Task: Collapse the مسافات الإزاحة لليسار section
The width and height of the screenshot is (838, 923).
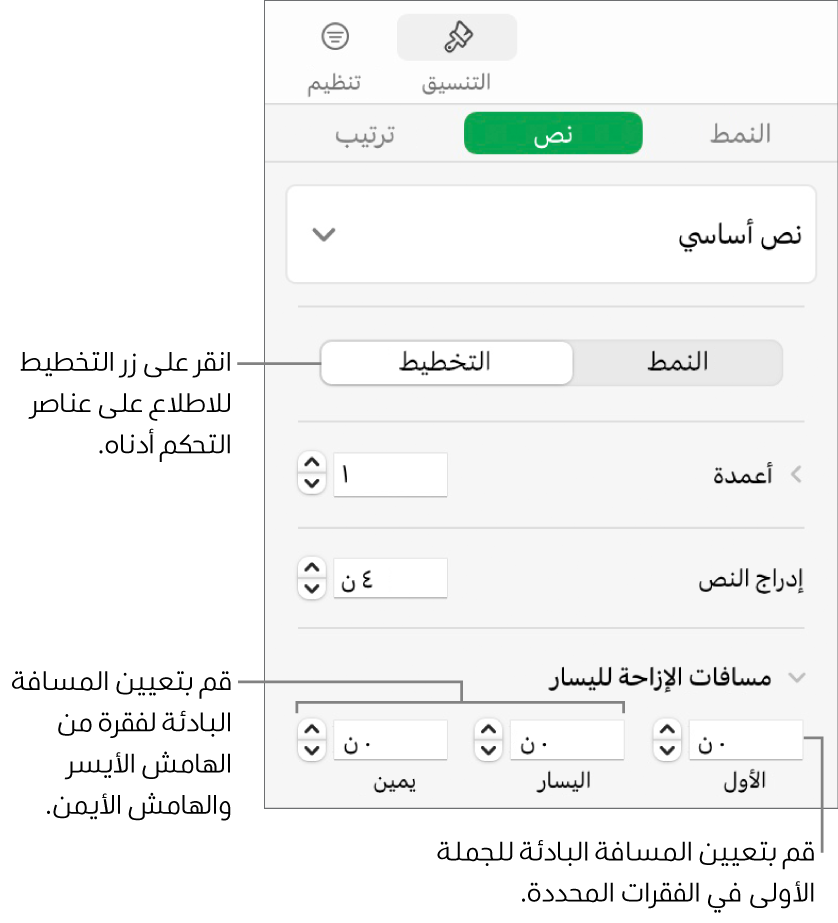Action: [797, 678]
